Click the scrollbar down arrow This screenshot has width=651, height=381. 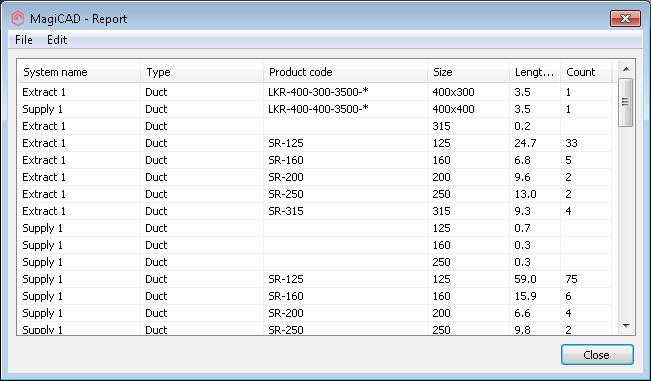tap(626, 326)
